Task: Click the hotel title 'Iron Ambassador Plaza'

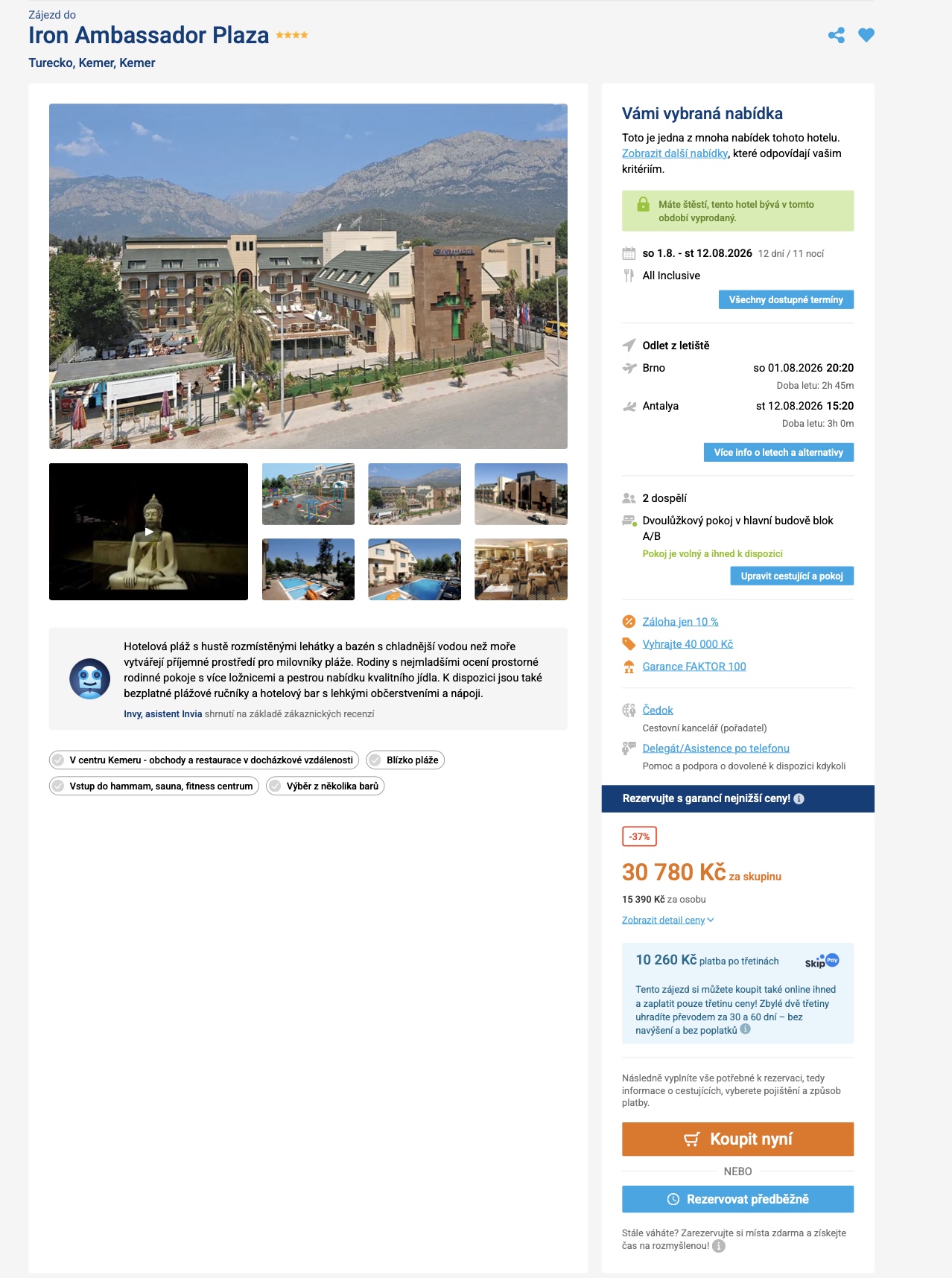Action: pos(148,35)
